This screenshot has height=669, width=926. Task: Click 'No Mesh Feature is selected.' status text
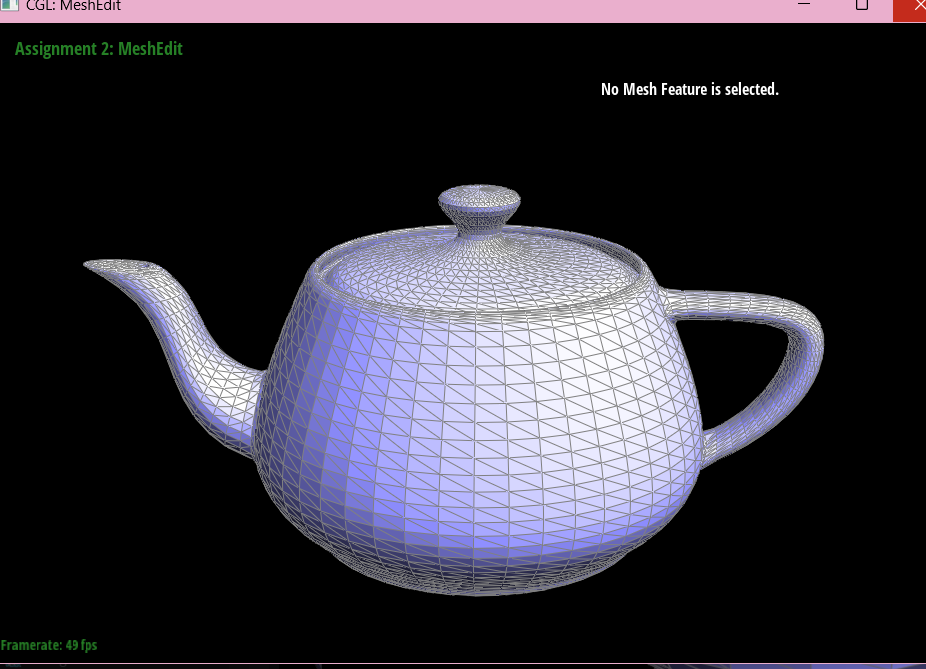click(x=690, y=89)
